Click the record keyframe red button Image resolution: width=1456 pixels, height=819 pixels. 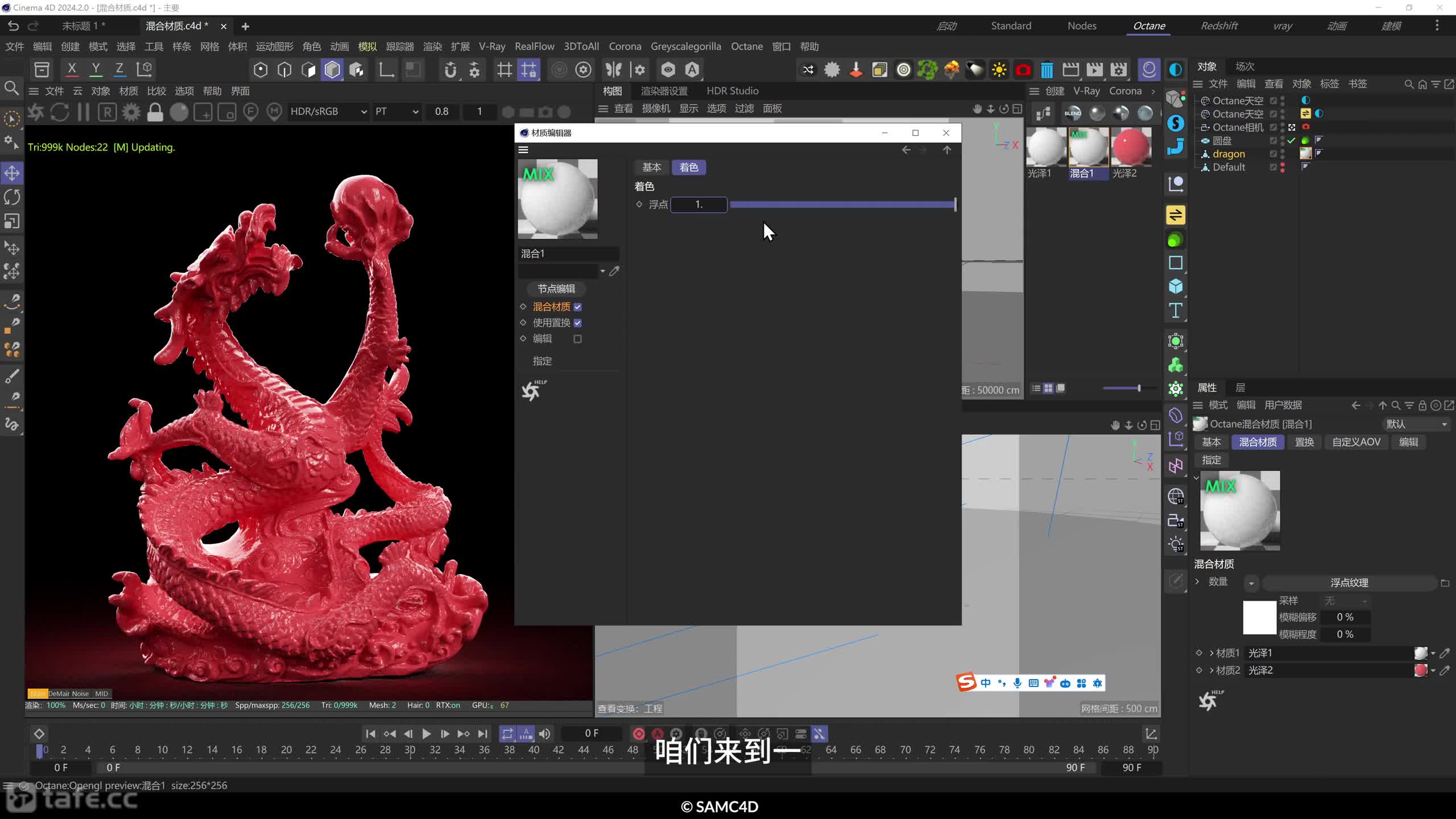639,734
